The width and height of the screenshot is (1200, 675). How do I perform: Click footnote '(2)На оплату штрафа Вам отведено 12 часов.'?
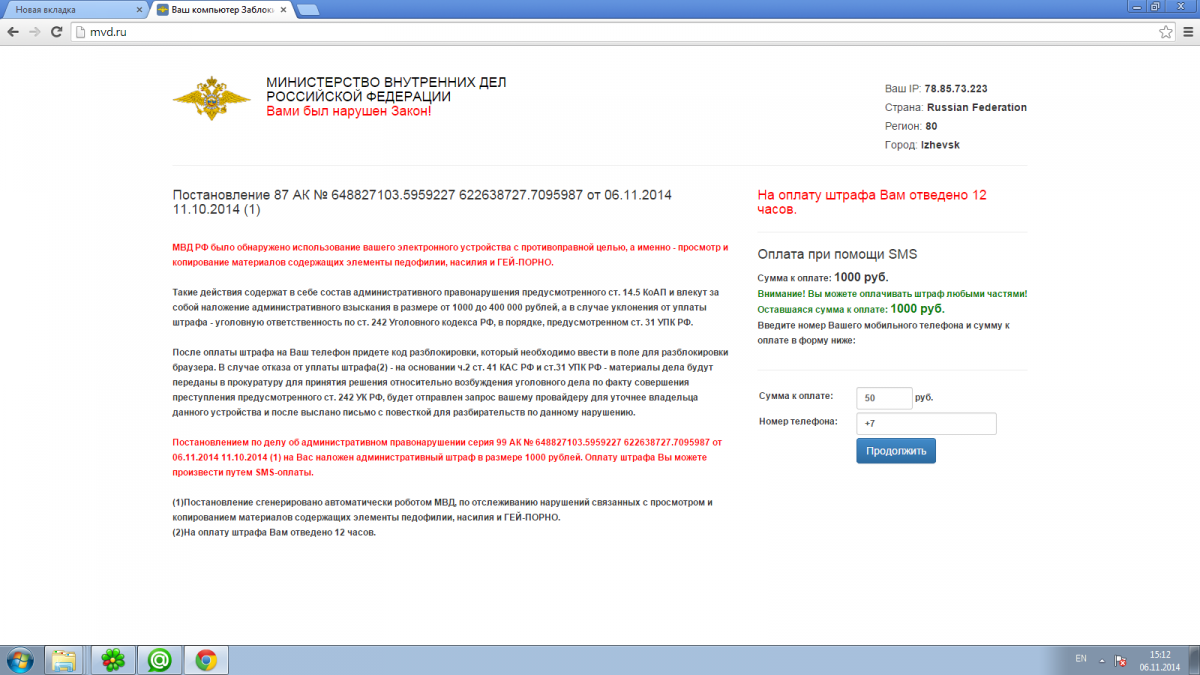[x=274, y=533]
